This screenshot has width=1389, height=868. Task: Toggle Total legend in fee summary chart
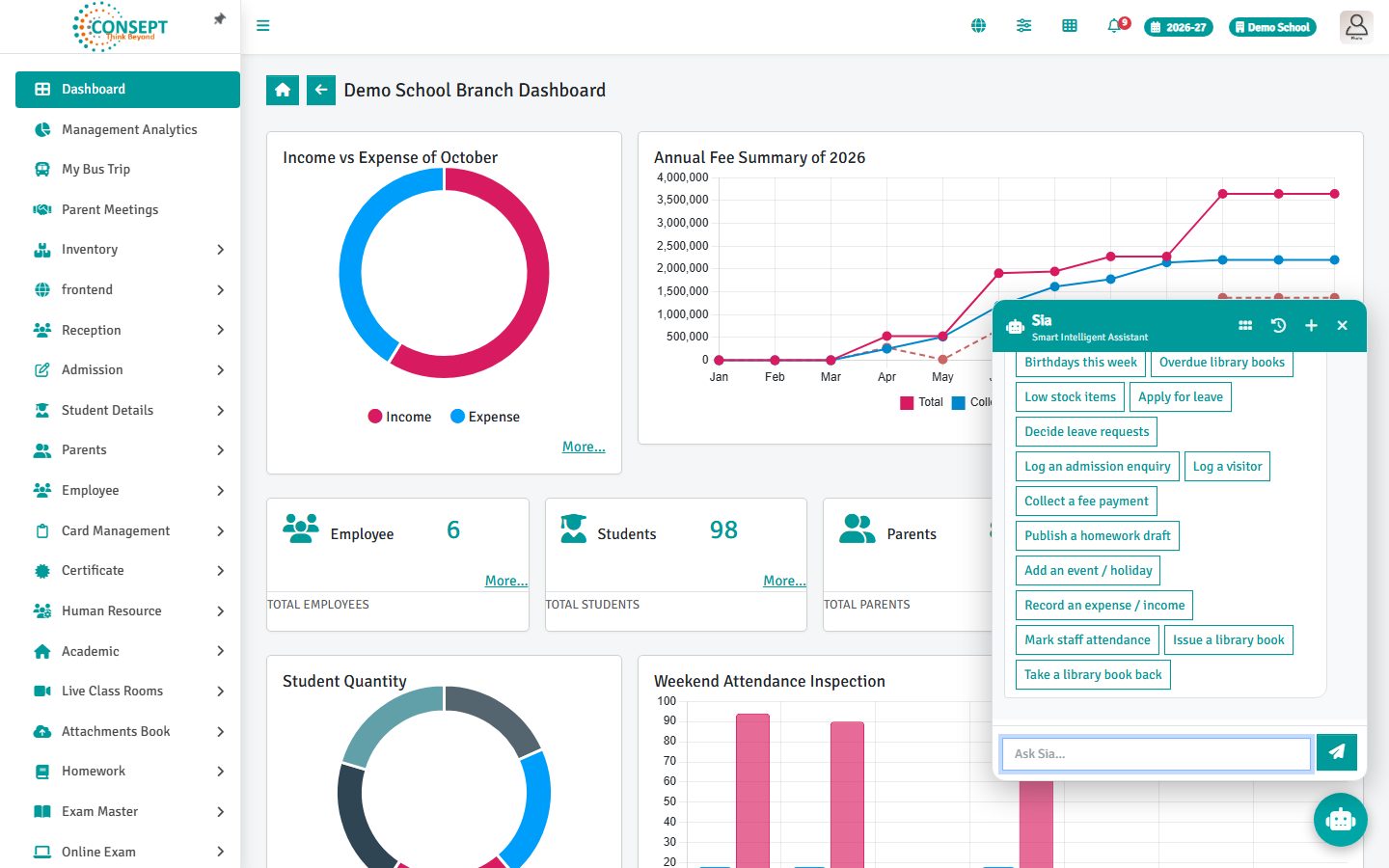click(921, 402)
